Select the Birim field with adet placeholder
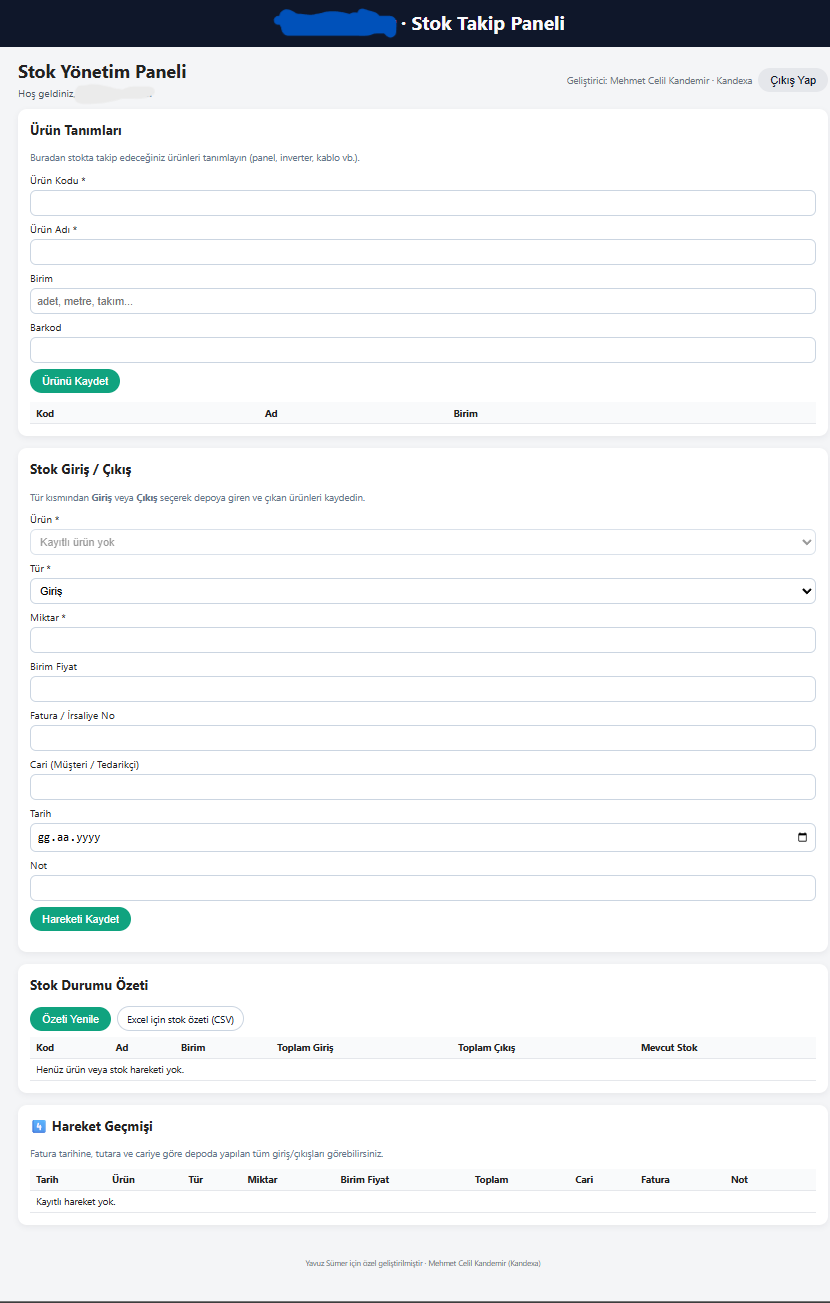The width and height of the screenshot is (830, 1303). 422,301
